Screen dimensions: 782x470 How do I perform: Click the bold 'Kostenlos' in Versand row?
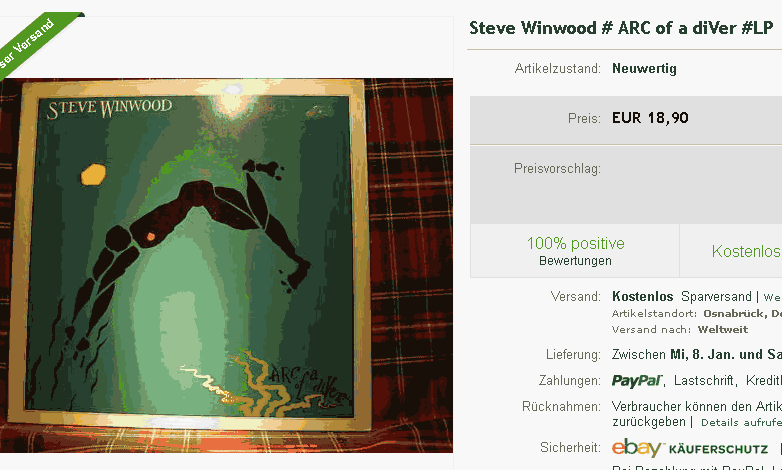642,296
